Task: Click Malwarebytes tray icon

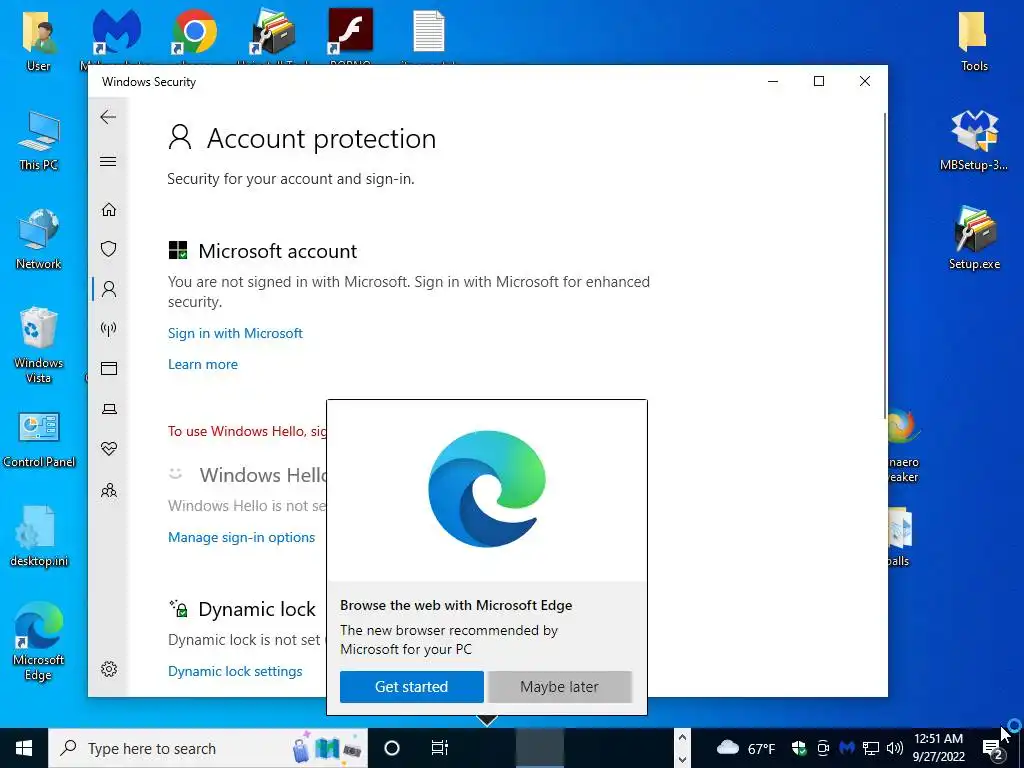Action: pyautogui.click(x=847, y=748)
